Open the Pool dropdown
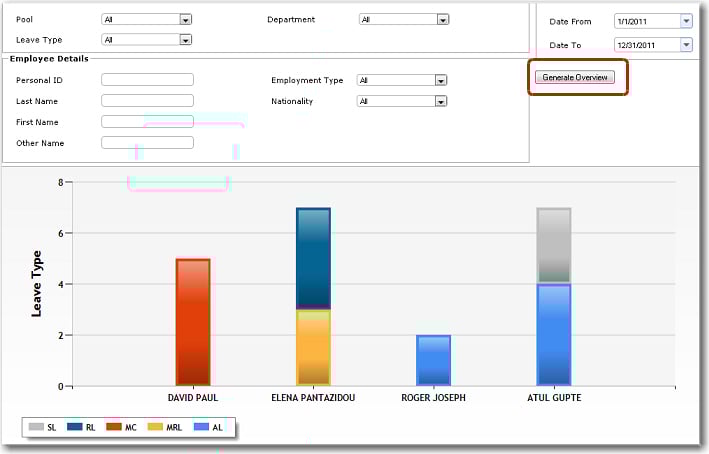 point(185,19)
